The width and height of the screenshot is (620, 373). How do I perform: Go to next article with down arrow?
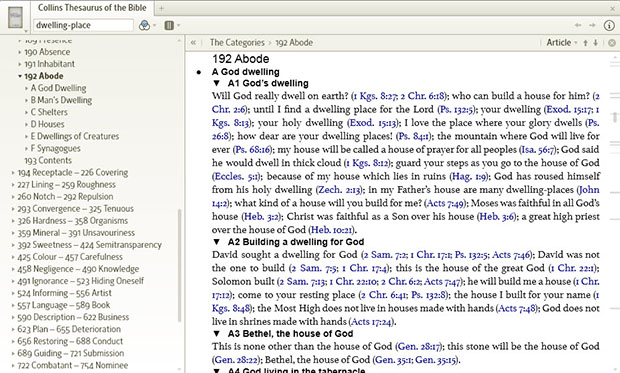tap(595, 43)
